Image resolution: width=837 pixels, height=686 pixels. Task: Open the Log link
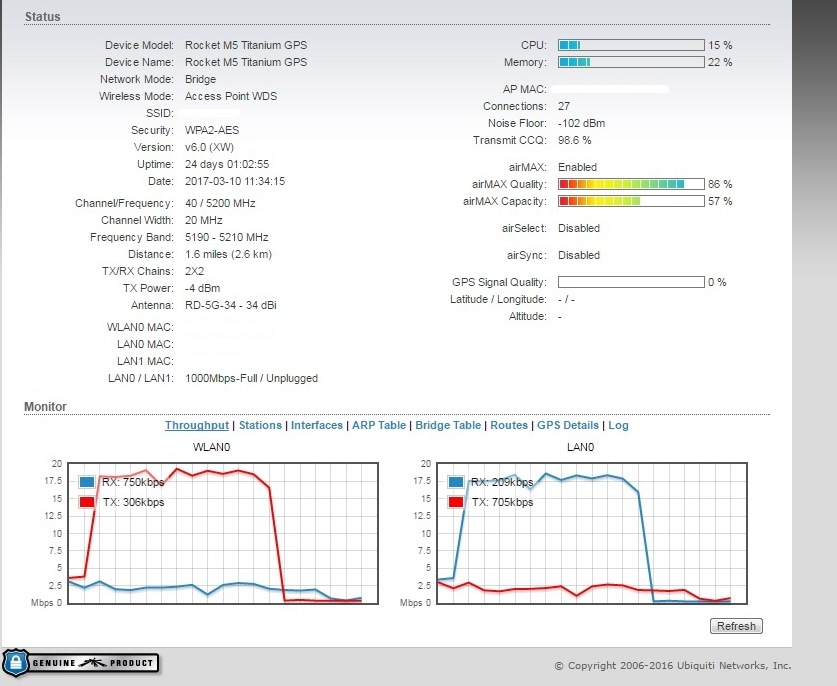[x=618, y=425]
